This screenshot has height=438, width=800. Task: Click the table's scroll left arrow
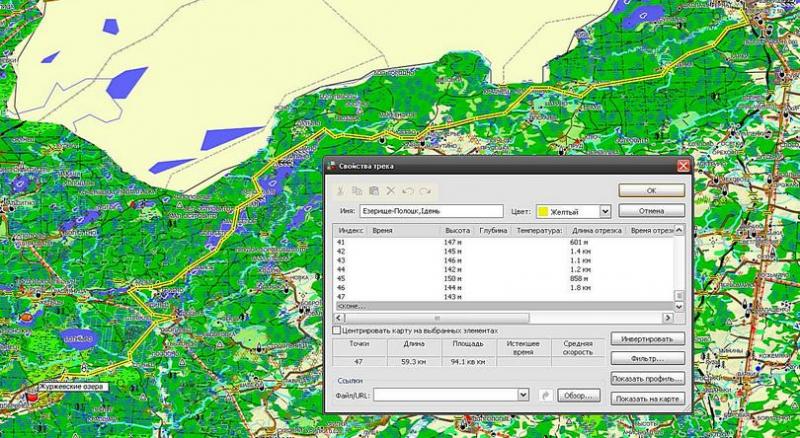click(341, 318)
